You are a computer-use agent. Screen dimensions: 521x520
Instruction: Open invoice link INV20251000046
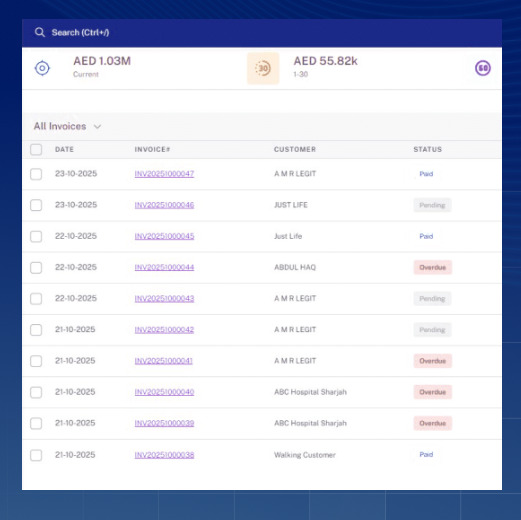[164, 205]
